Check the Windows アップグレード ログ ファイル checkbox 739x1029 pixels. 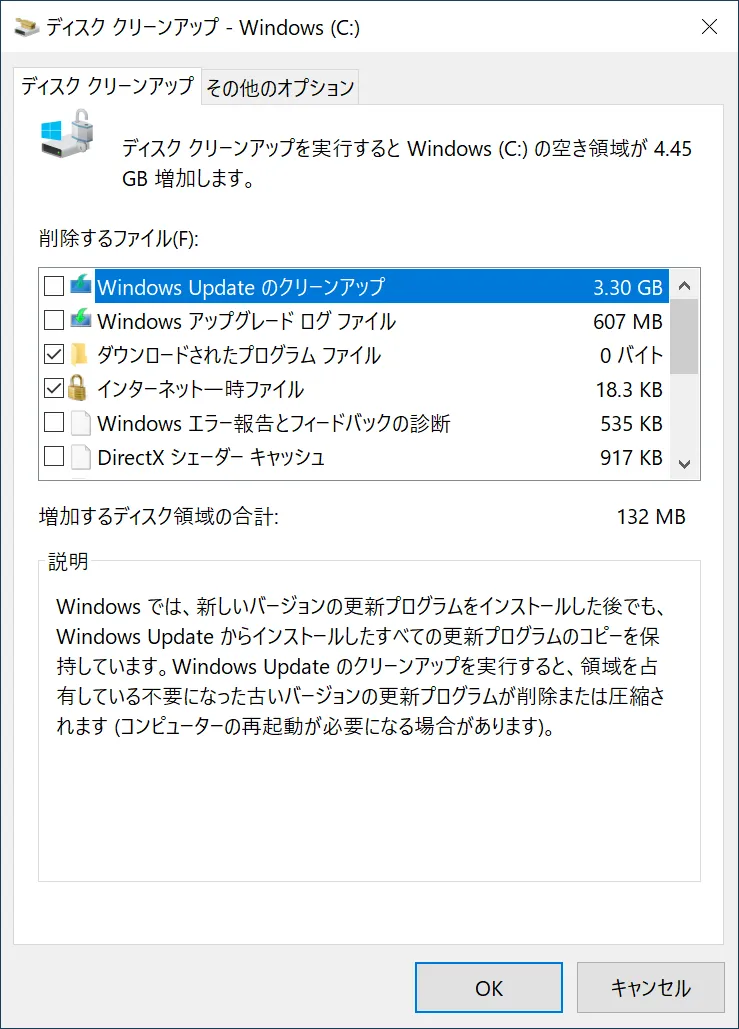click(54, 320)
